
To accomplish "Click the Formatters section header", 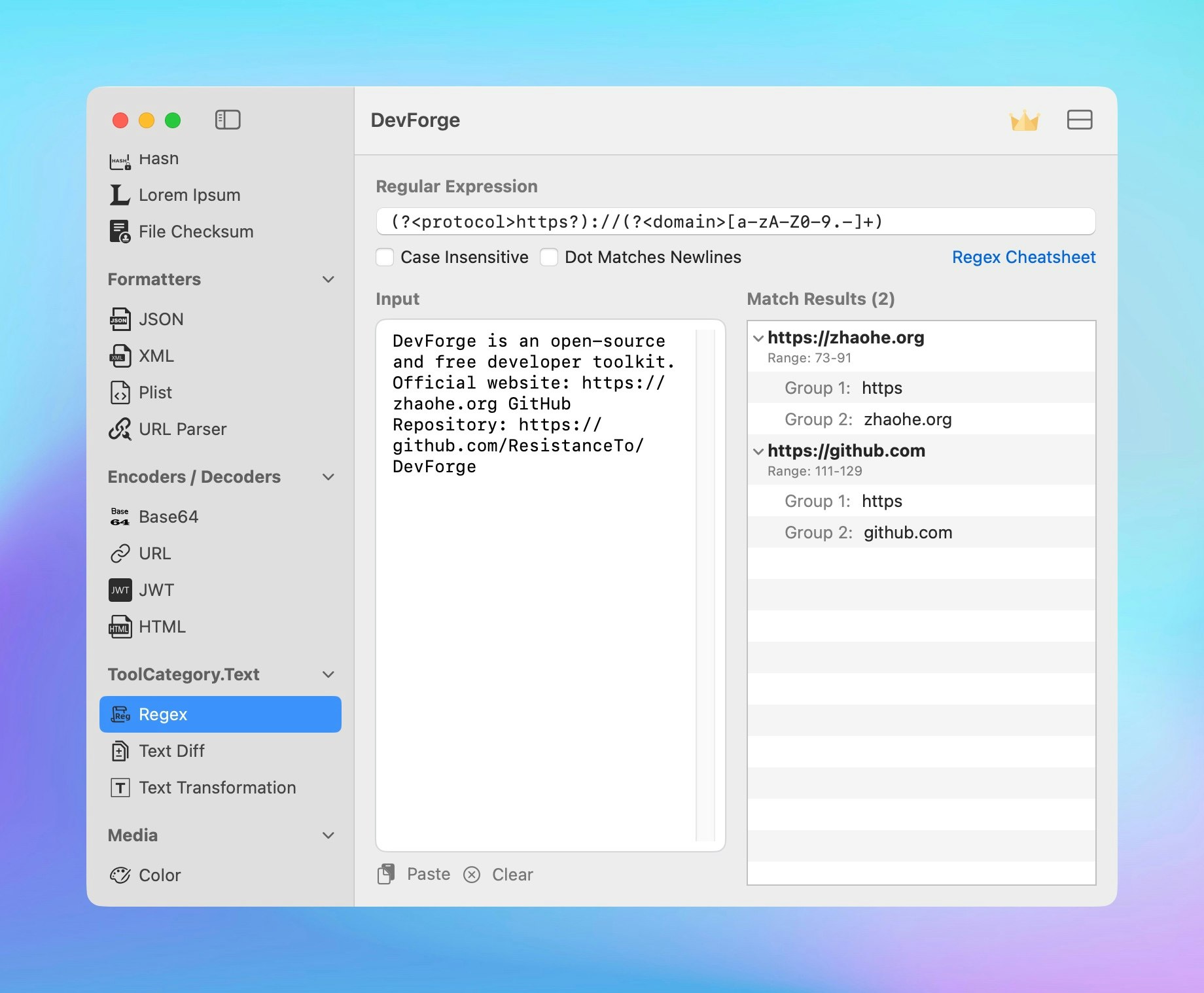I will [x=154, y=279].
